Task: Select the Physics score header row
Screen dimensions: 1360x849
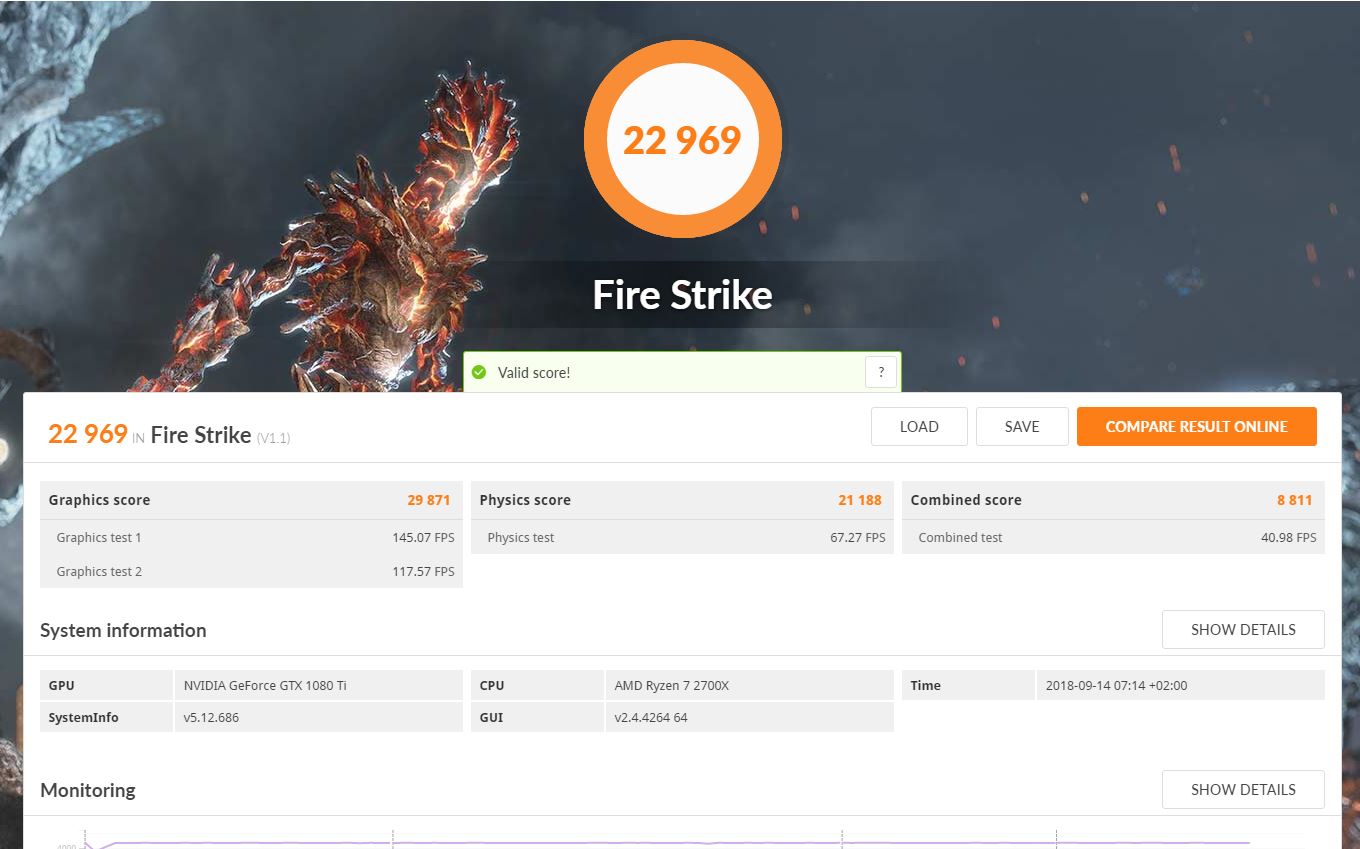Action: pos(681,500)
